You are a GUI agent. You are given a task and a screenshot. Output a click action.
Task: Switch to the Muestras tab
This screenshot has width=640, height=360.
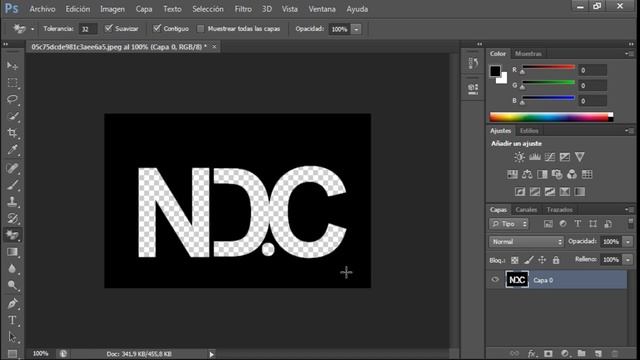tap(528, 53)
